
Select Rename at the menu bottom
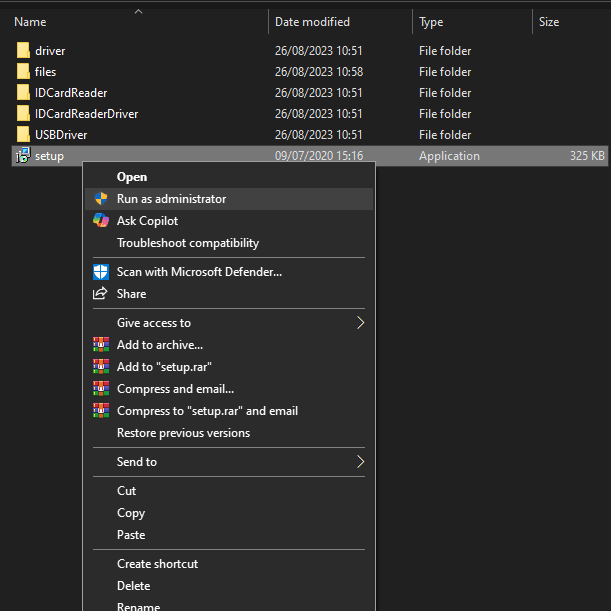tap(229, 605)
